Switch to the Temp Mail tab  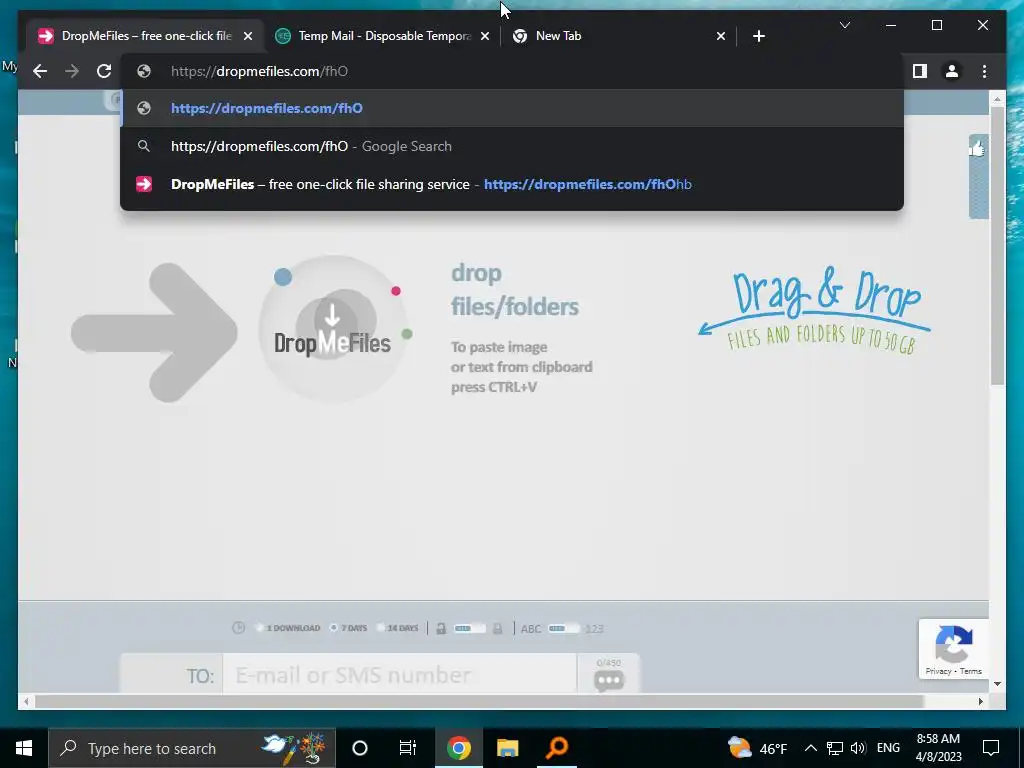382,36
